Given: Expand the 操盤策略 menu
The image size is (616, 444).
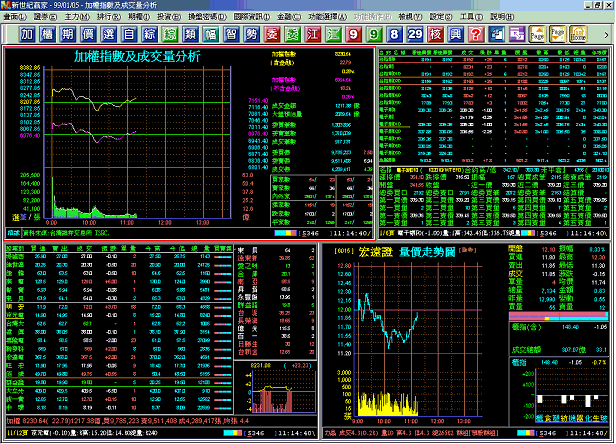Looking at the screenshot, I should [x=206, y=17].
